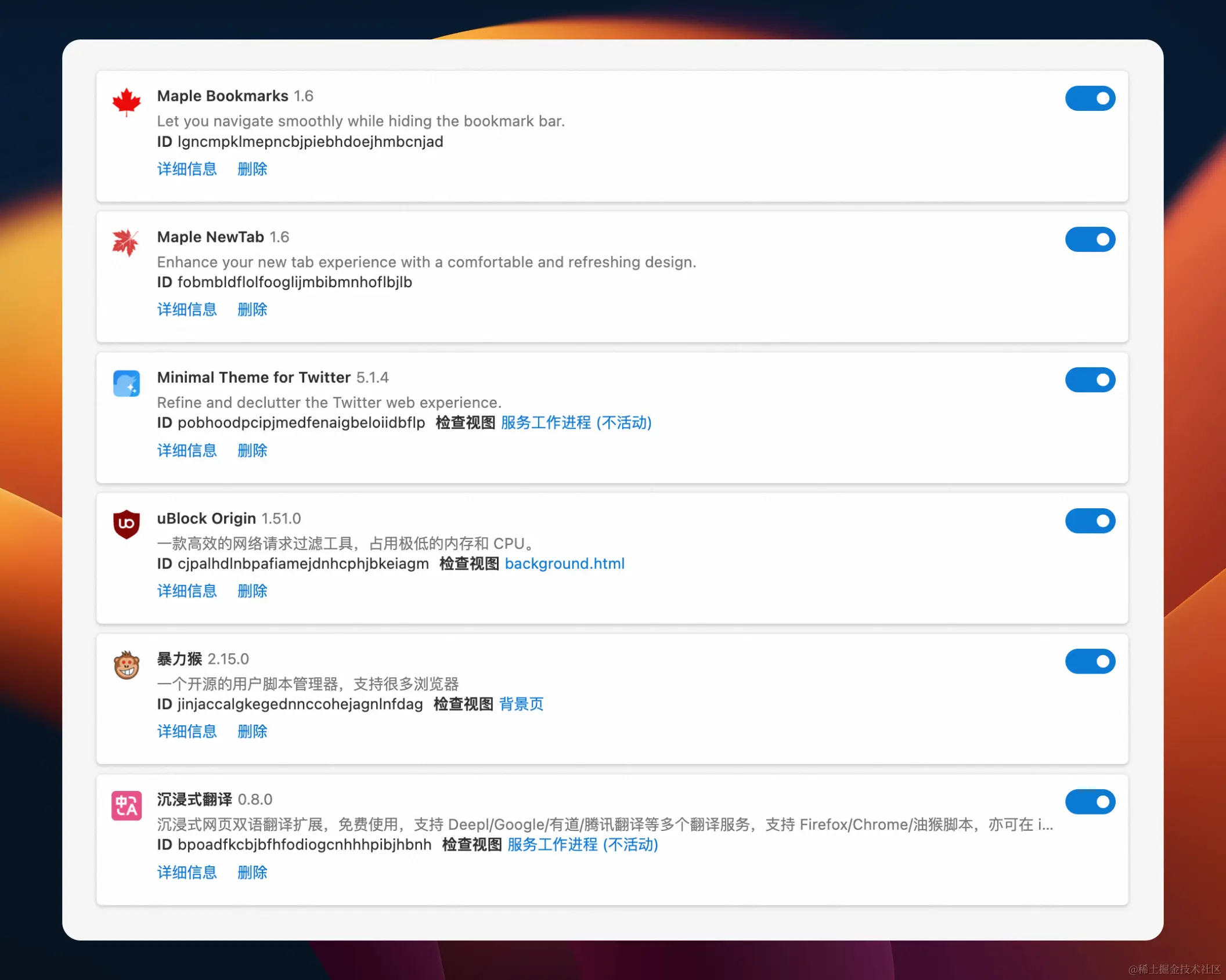This screenshot has width=1226, height=980.
Task: Click ID pobhoodpcipjmedfenaigbeloiidbflp text
Action: (x=291, y=422)
